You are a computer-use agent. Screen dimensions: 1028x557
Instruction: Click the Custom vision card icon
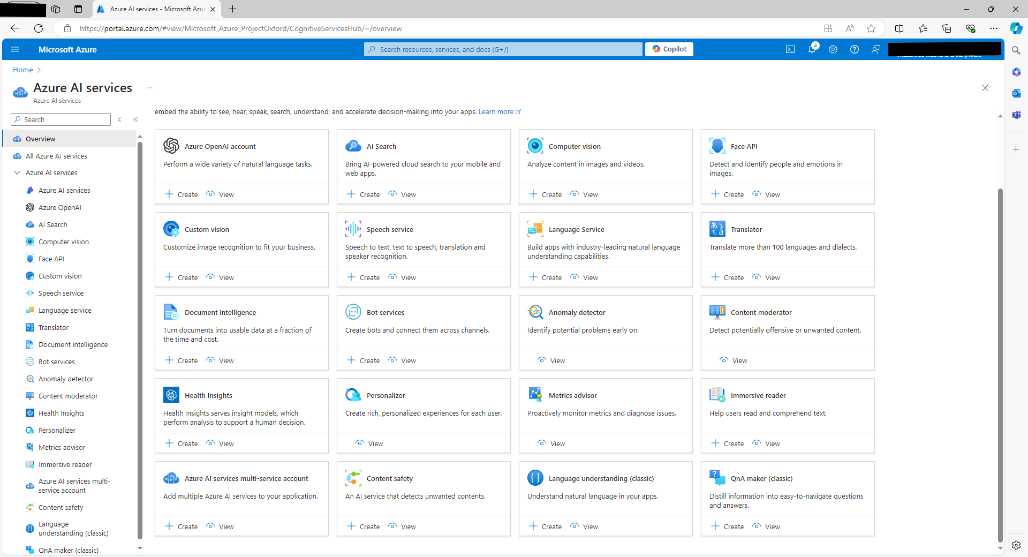171,229
